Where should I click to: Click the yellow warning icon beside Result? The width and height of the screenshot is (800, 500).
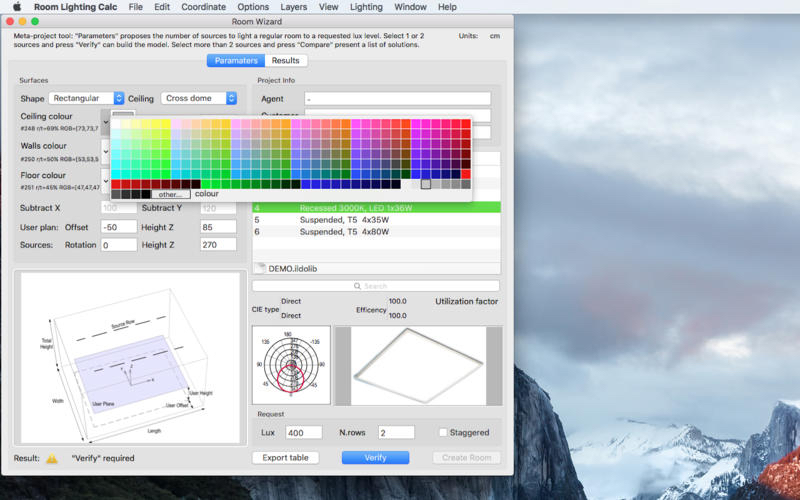click(x=52, y=458)
